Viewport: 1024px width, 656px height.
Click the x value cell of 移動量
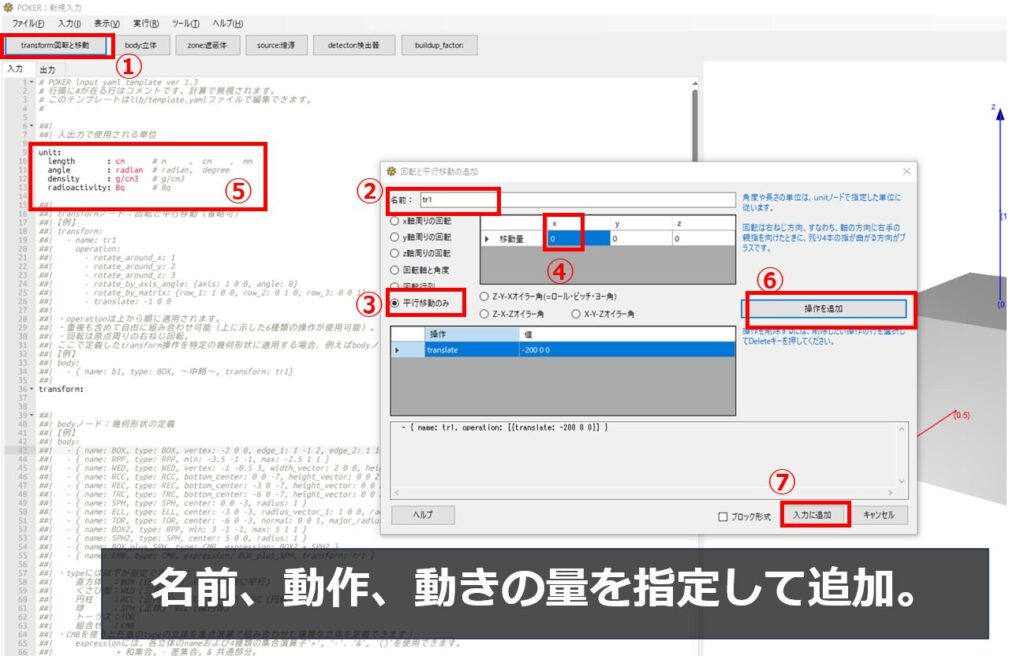click(578, 239)
